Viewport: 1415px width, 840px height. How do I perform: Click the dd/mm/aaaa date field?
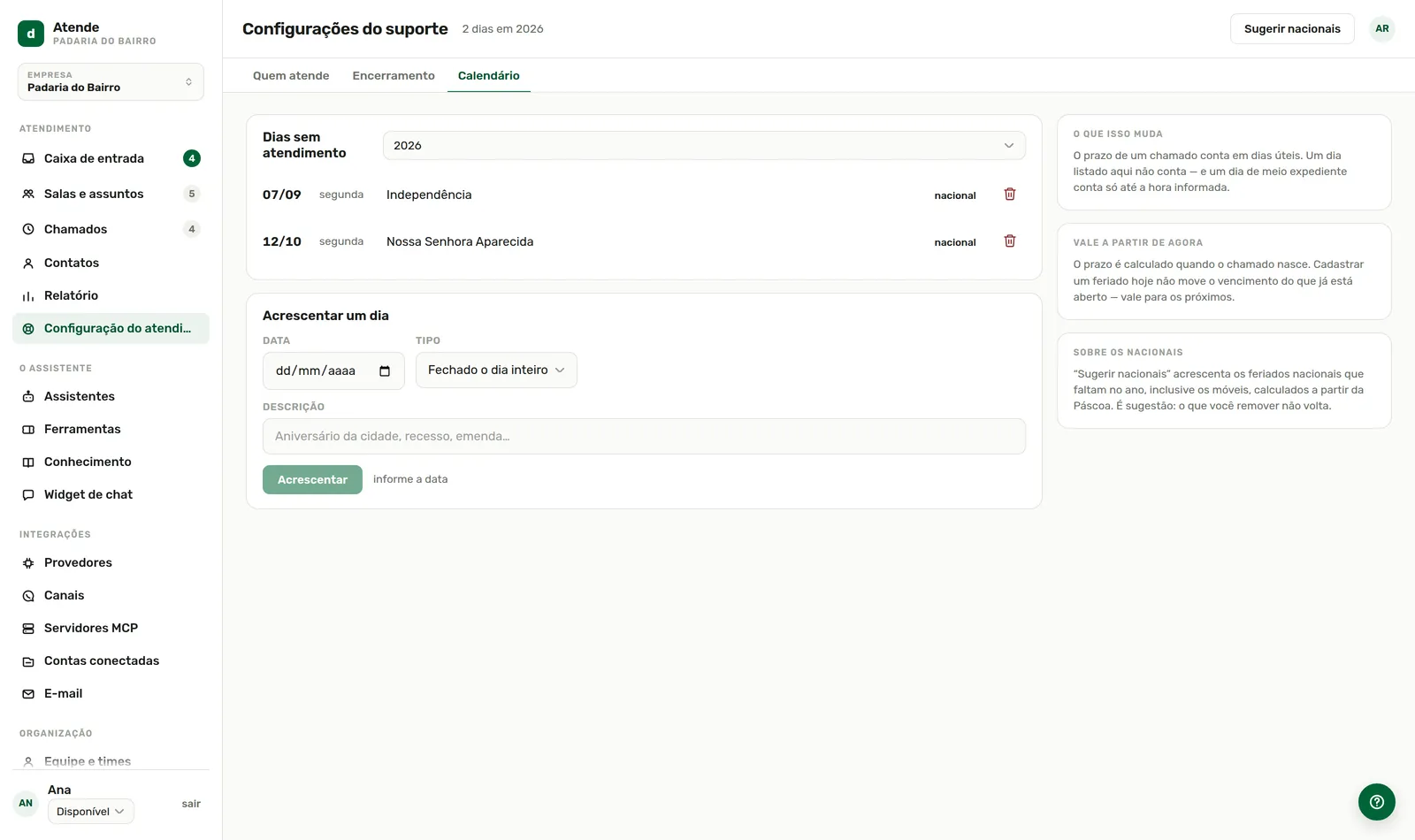click(333, 370)
